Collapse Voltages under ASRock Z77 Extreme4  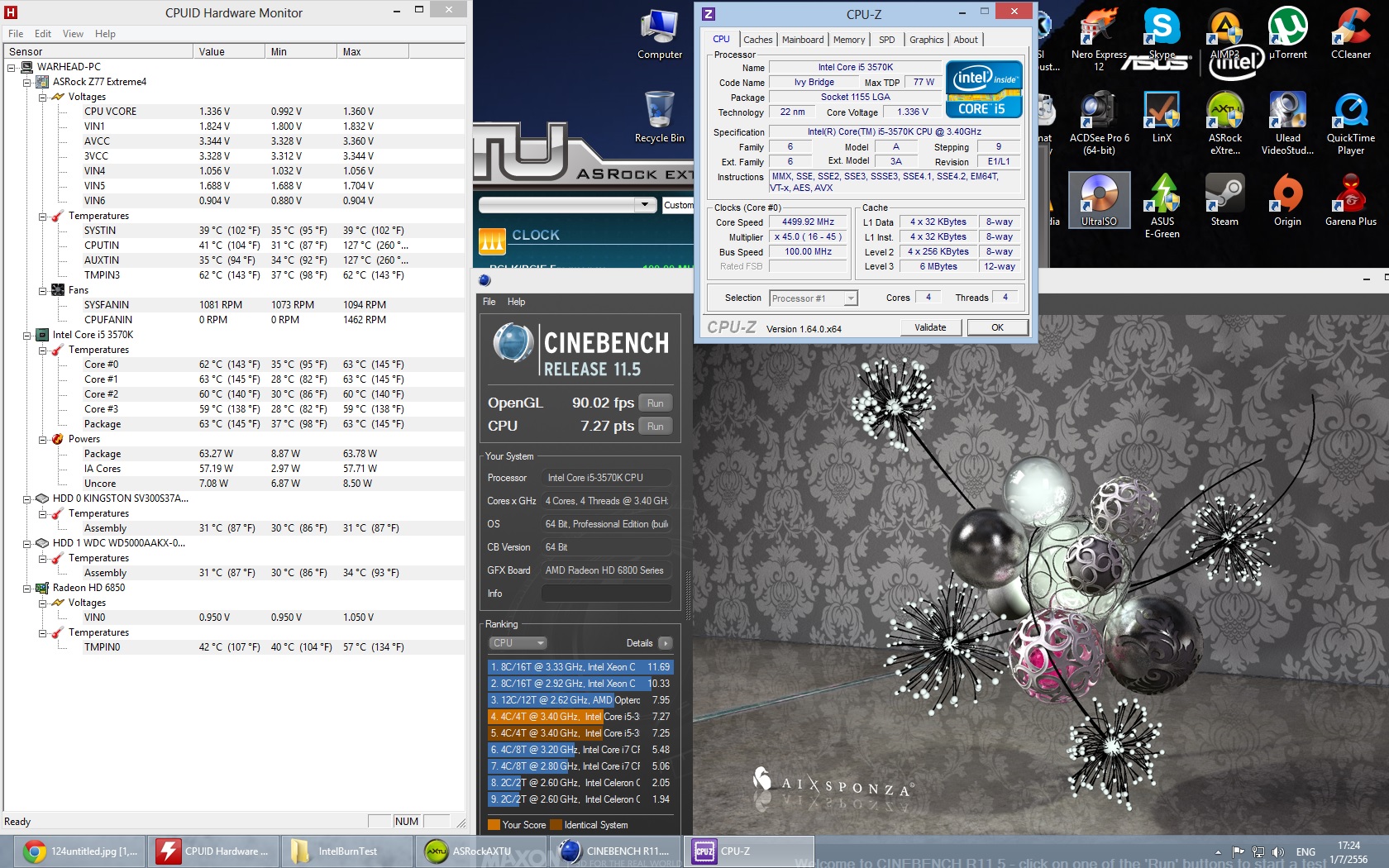pyautogui.click(x=43, y=97)
